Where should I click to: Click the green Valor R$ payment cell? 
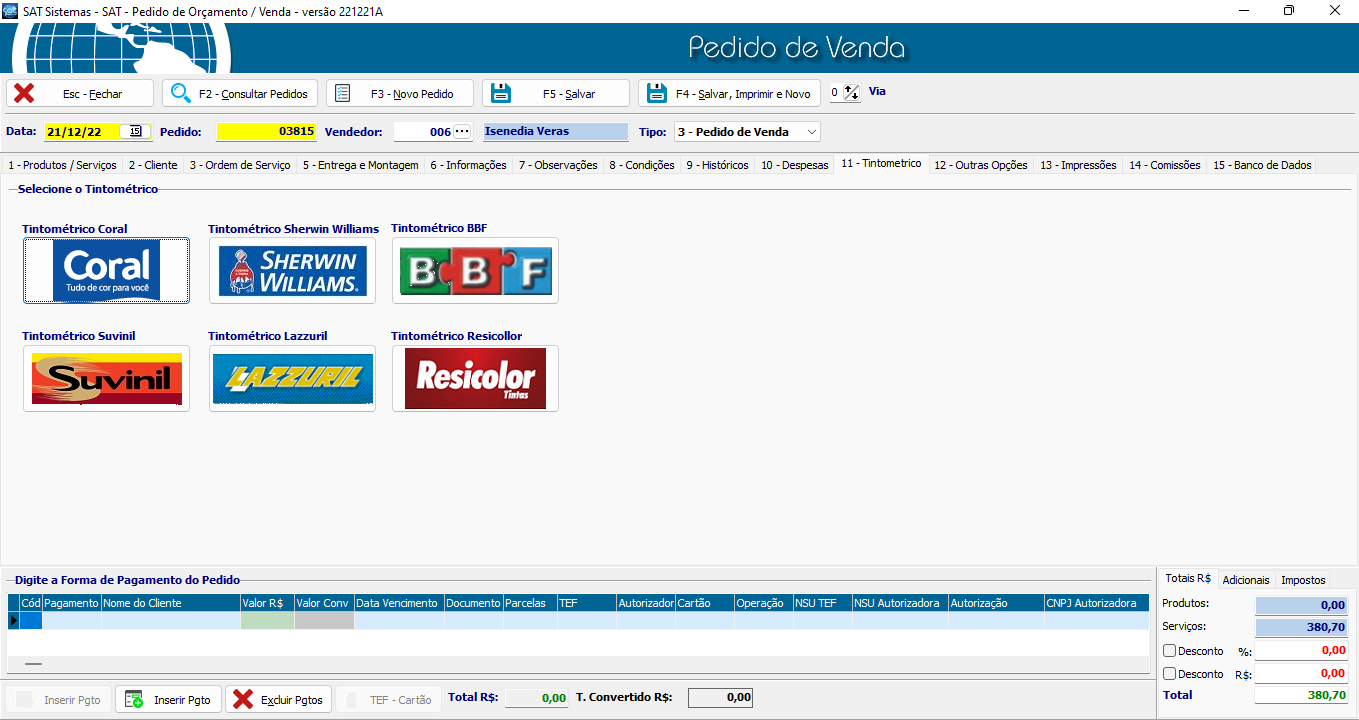coord(267,621)
